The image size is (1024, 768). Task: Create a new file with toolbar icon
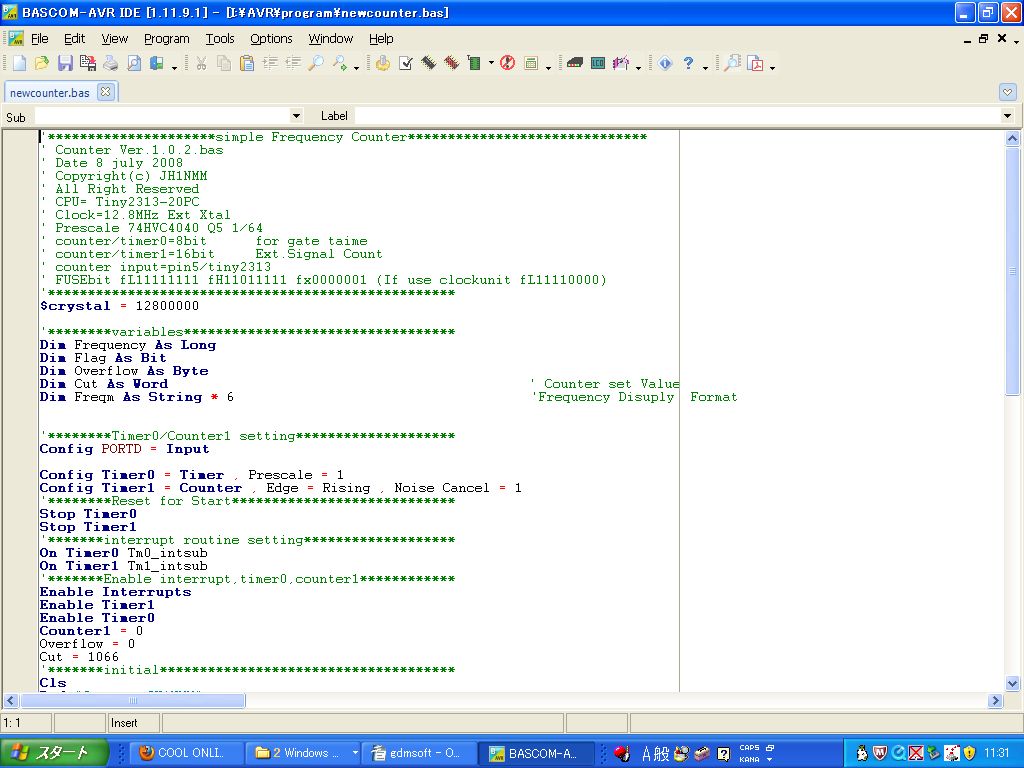20,63
